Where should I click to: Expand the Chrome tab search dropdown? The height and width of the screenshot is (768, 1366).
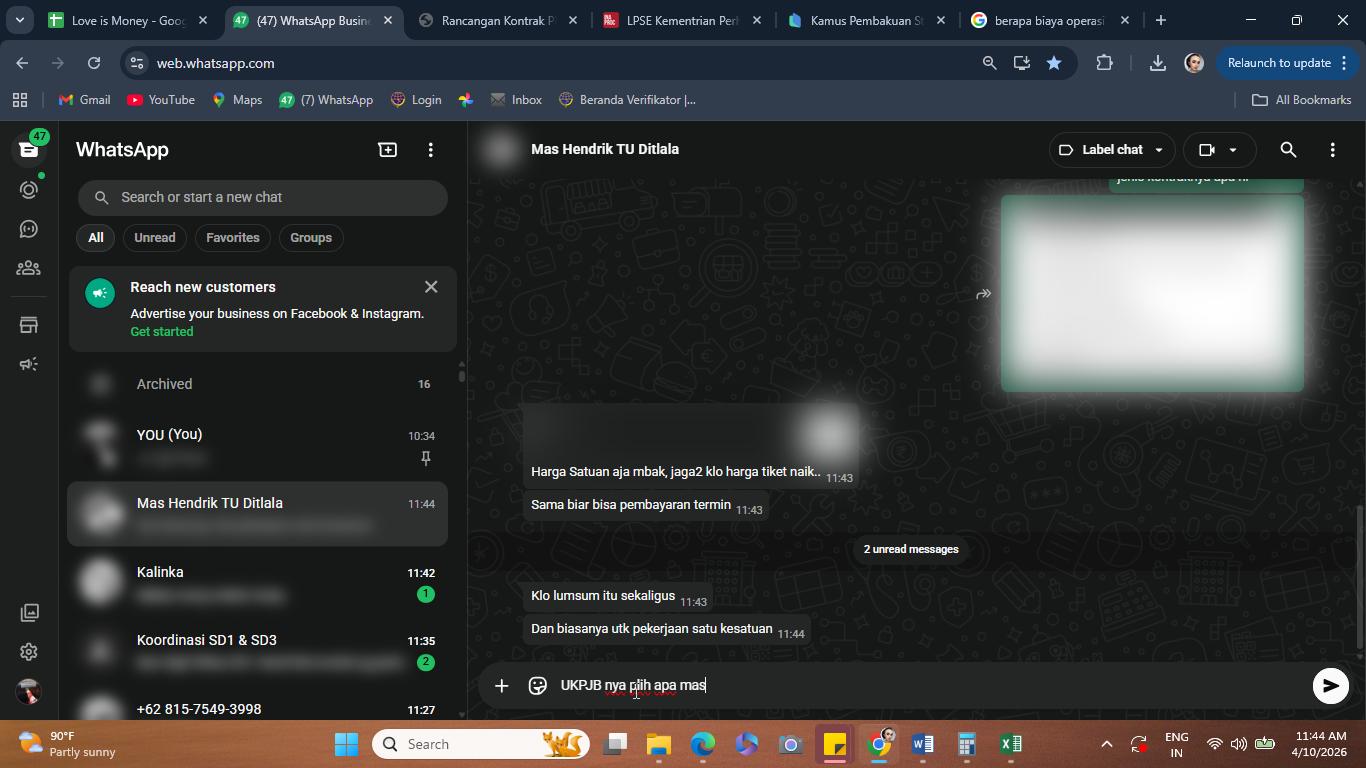19,20
